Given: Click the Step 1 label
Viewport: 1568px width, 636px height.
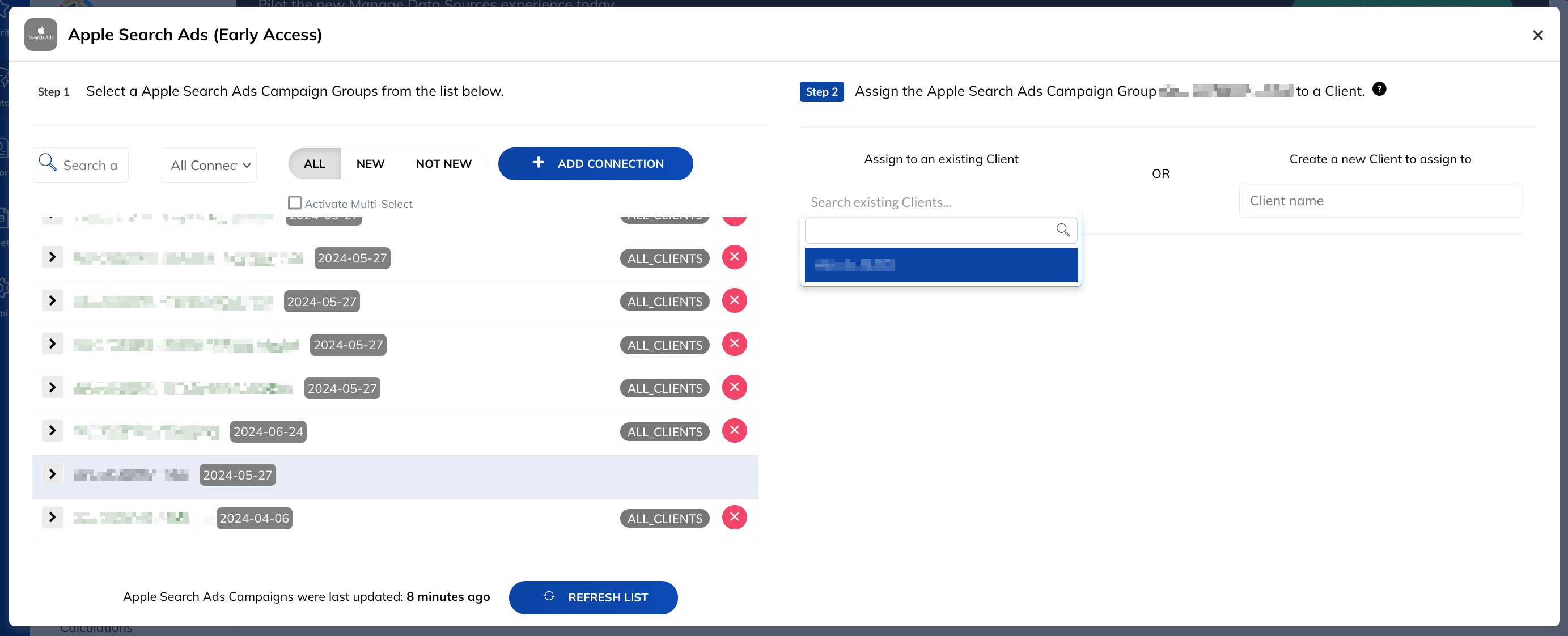Looking at the screenshot, I should (x=53, y=92).
